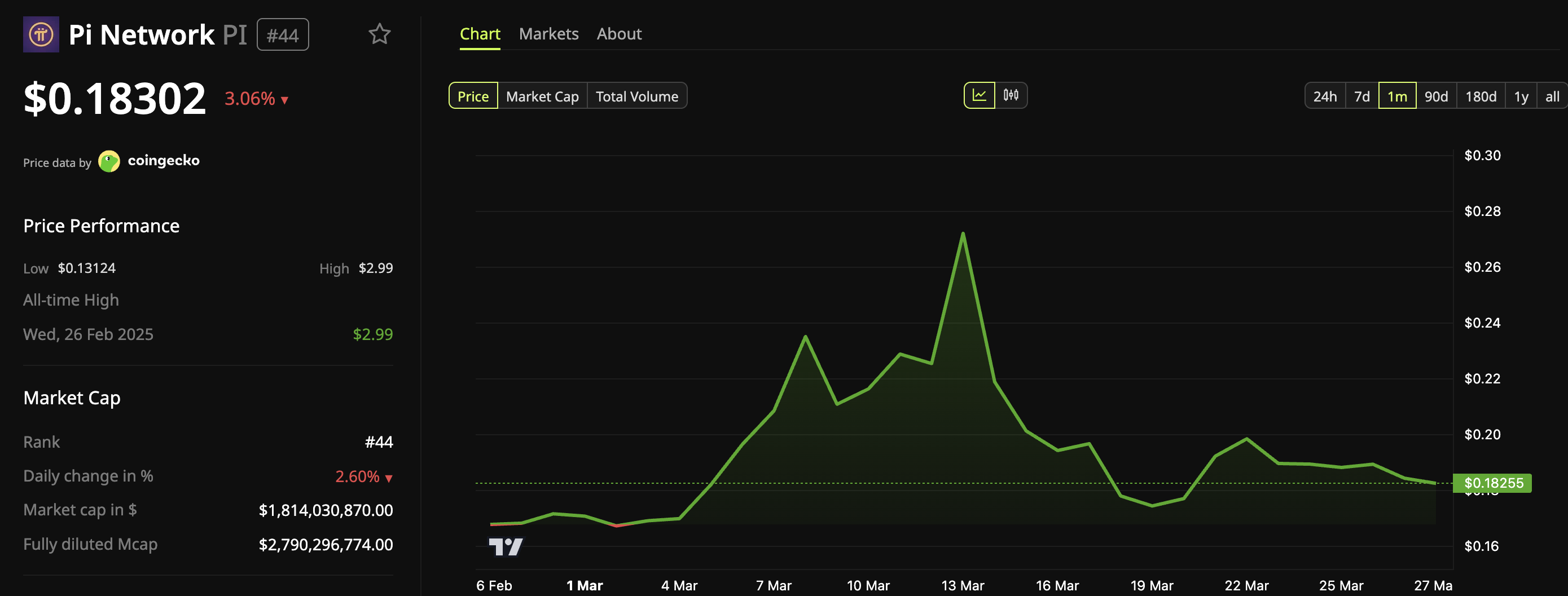Click the 22 Mar date axis label
1568x596 pixels.
1246,586
